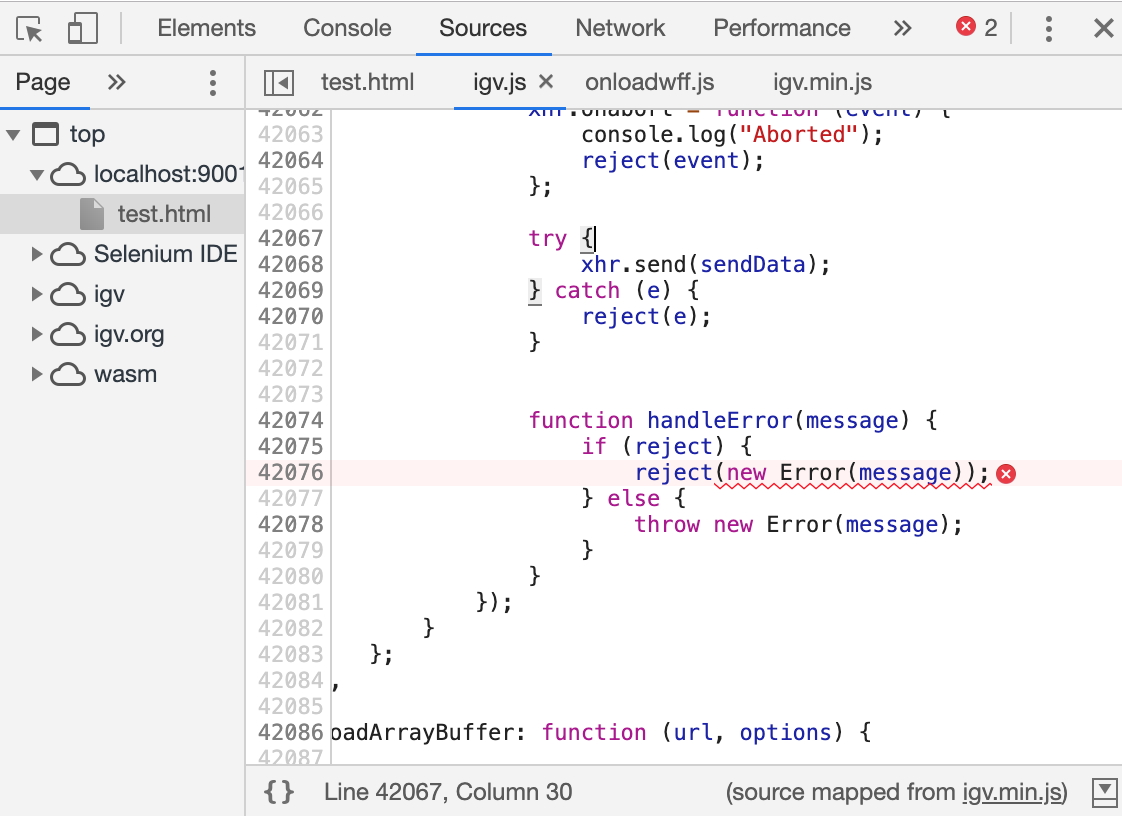Viewport: 1122px width, 816px height.
Task: Click the down-arrow icon in status bar
Action: point(1104,792)
